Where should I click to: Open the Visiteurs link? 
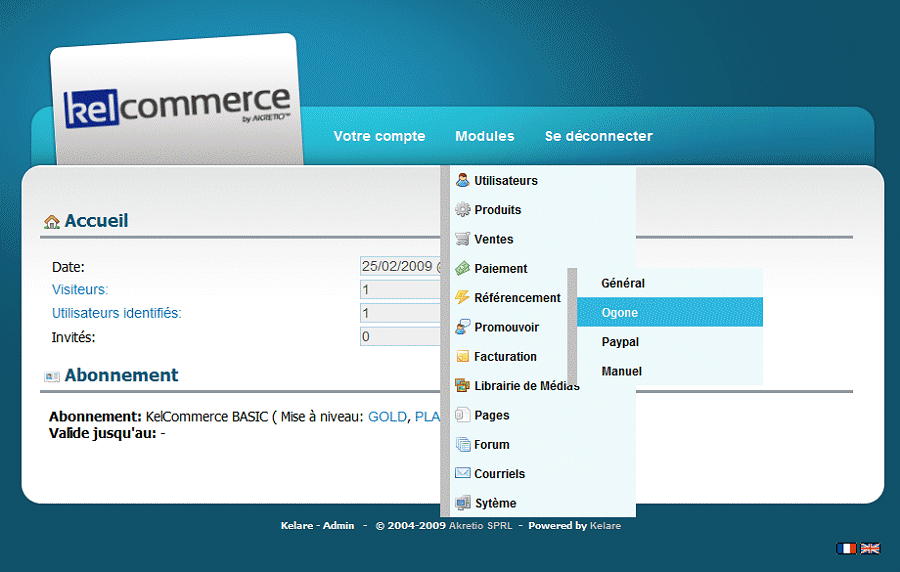tap(80, 290)
